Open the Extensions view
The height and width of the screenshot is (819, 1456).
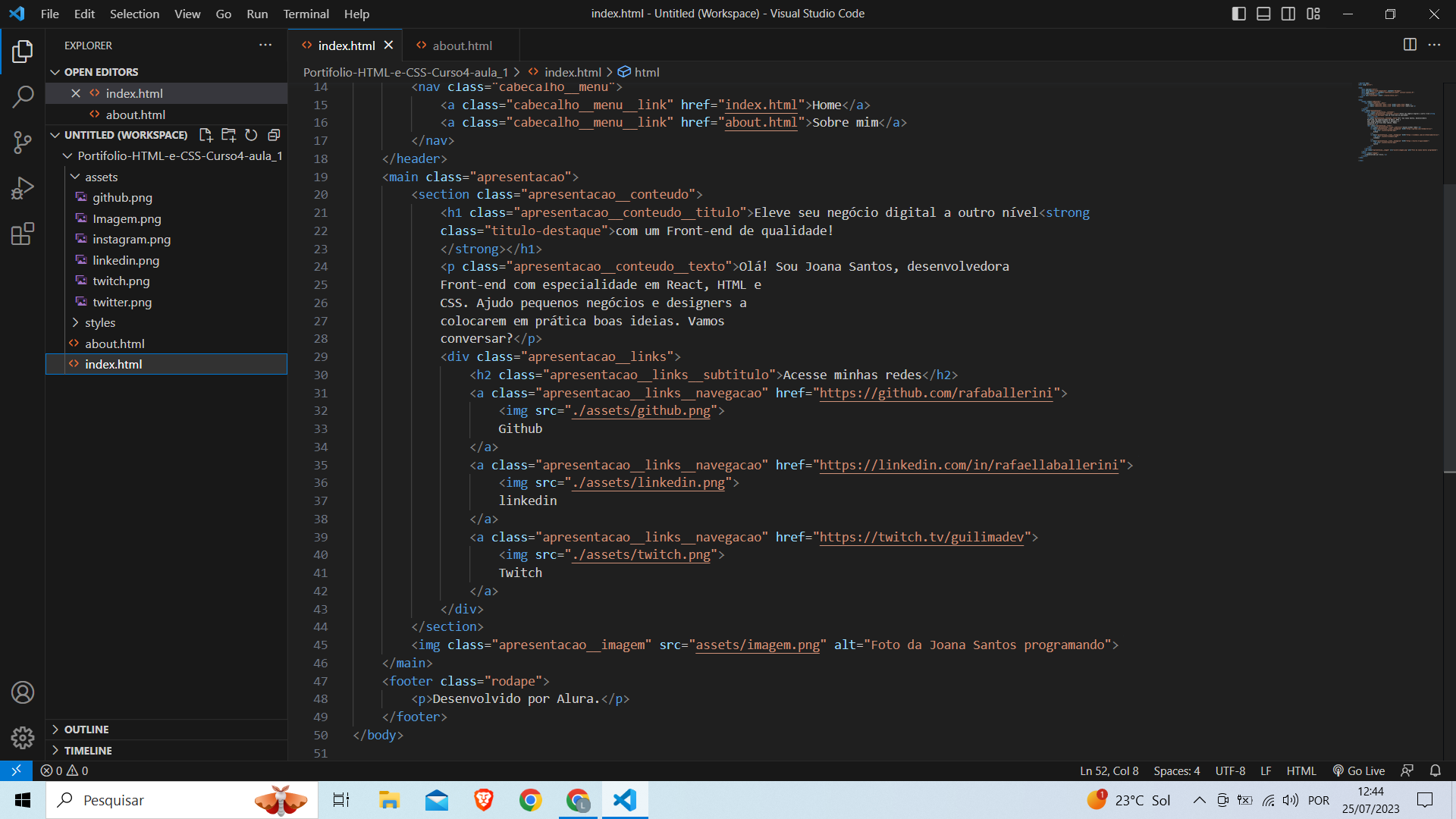click(x=23, y=234)
